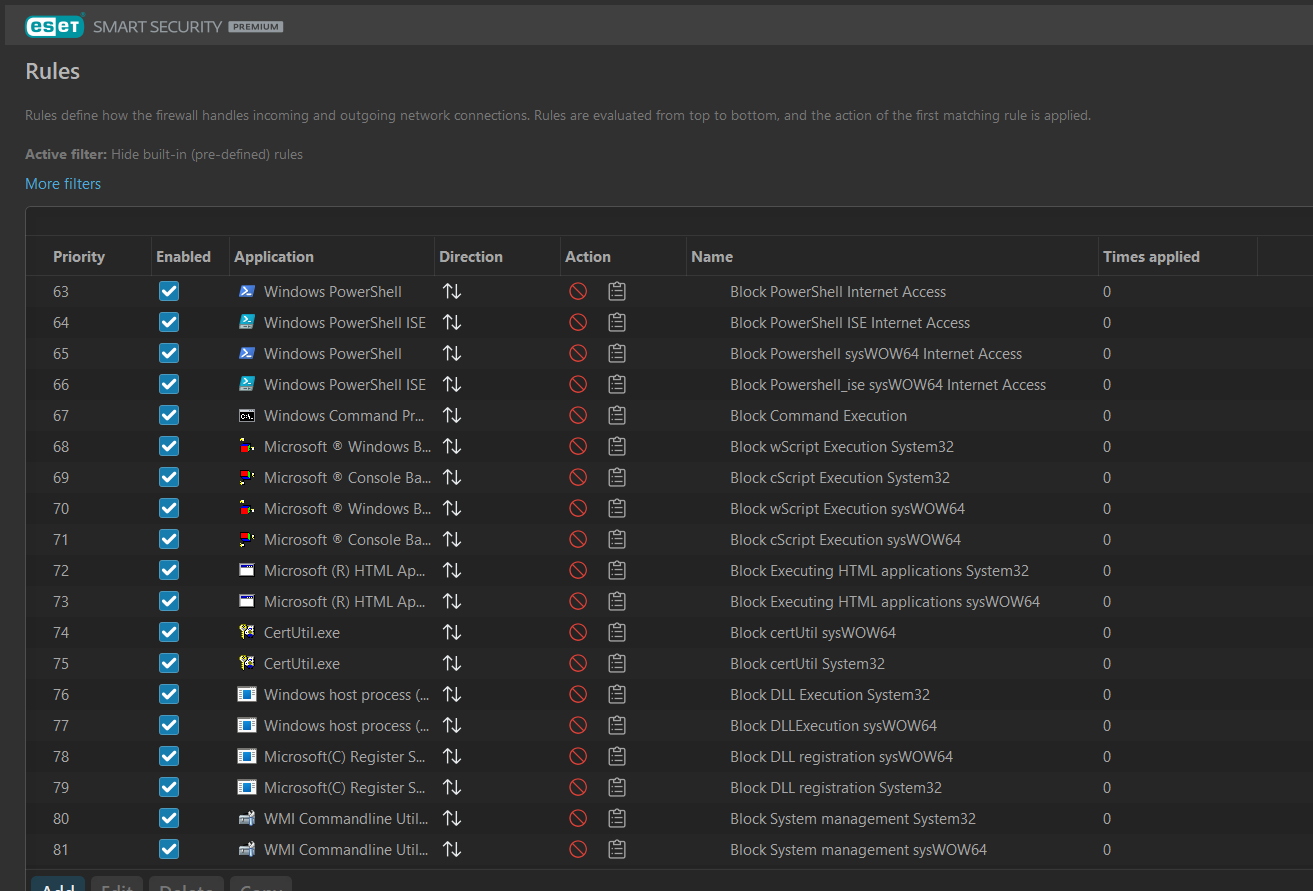Image resolution: width=1313 pixels, height=891 pixels.
Task: Click block icon in priority 81 row
Action: tap(578, 850)
